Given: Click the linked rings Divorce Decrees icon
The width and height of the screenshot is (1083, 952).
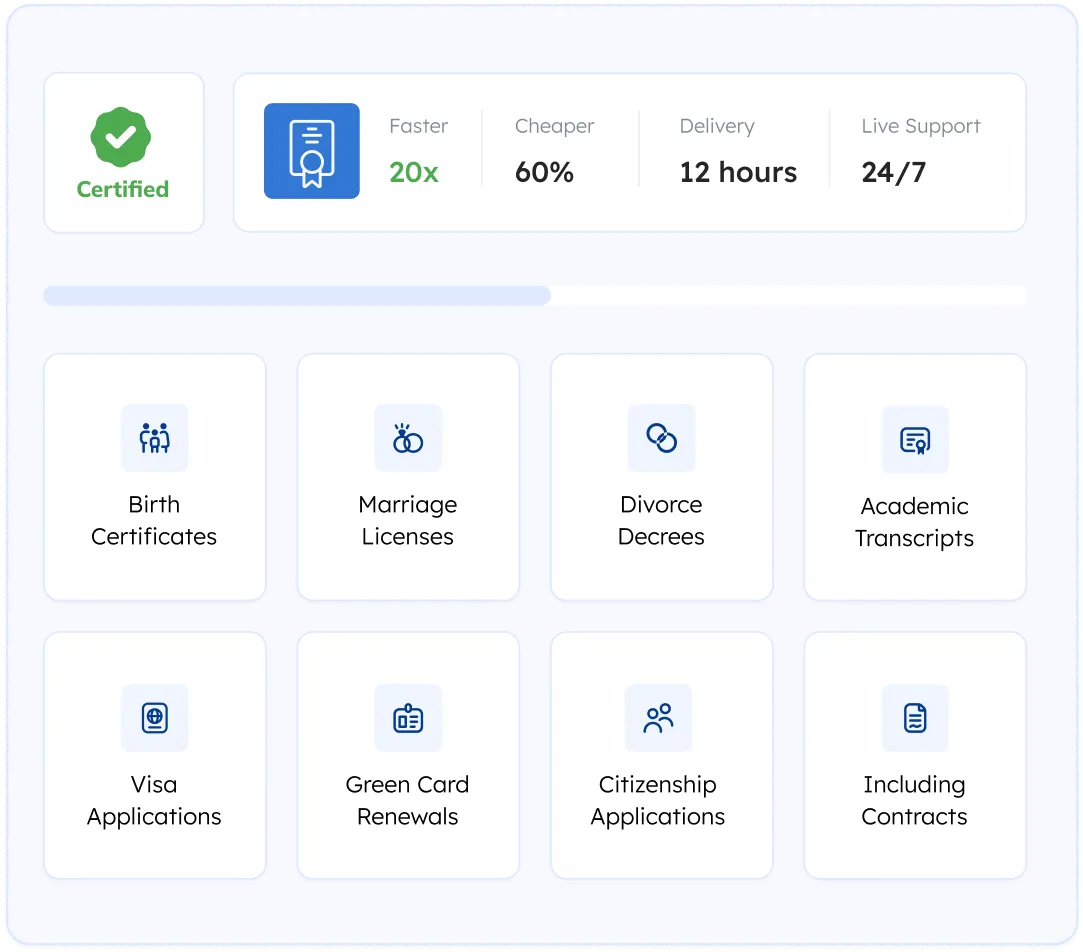Looking at the screenshot, I should tap(661, 438).
